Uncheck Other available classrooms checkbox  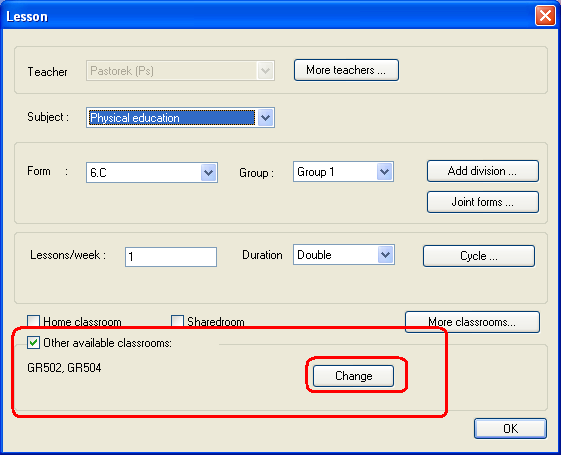[33, 343]
